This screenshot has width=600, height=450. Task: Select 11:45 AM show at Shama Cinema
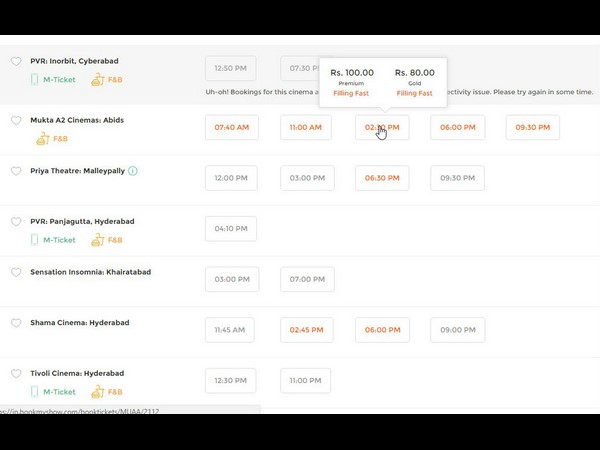tap(230, 330)
